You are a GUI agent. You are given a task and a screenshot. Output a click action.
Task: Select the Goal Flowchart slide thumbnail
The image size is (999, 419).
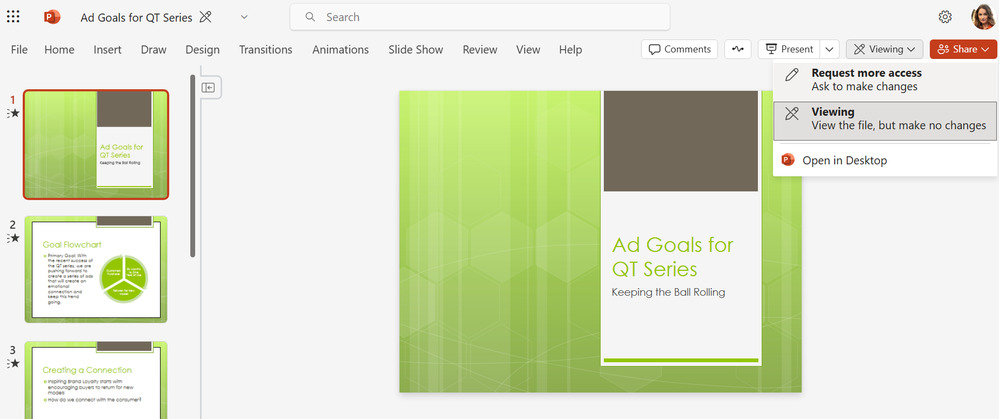(x=96, y=269)
